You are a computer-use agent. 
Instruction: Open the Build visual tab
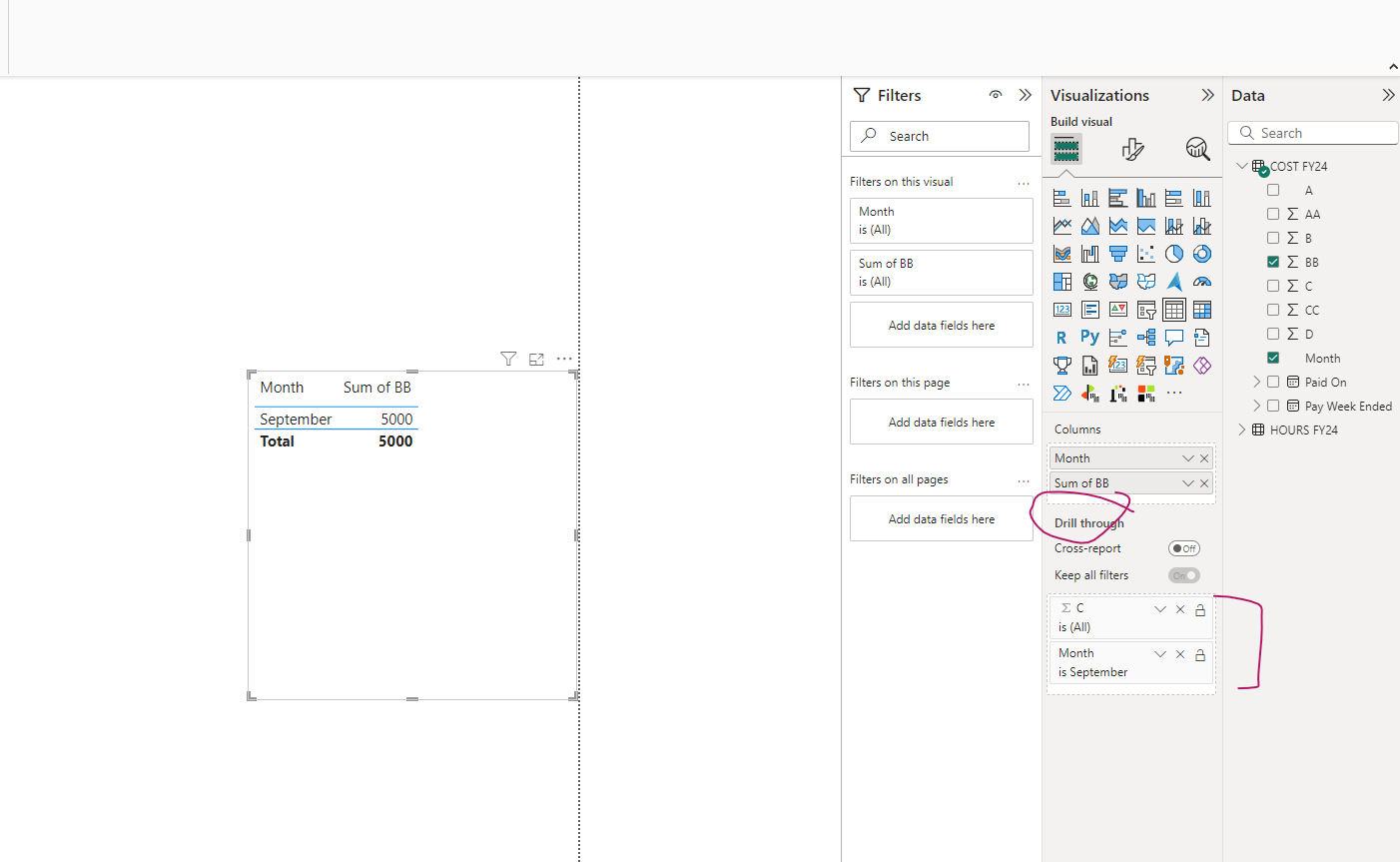(x=1066, y=150)
